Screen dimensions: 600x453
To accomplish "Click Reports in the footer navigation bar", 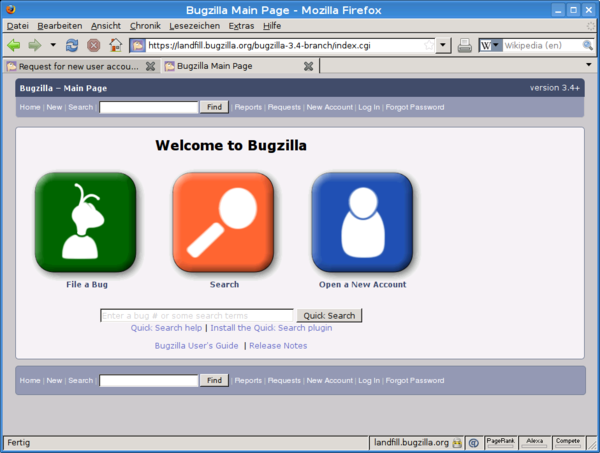I will [248, 380].
